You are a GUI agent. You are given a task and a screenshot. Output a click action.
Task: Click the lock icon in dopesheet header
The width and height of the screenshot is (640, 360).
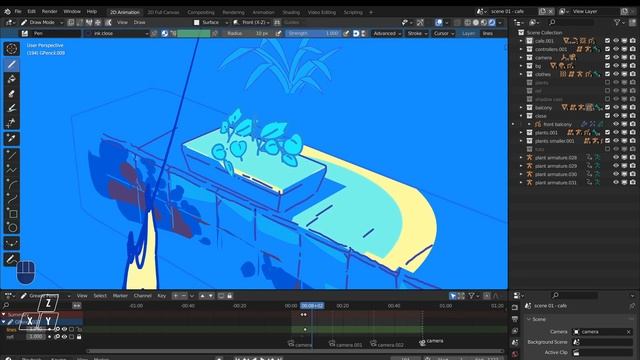(x=229, y=296)
